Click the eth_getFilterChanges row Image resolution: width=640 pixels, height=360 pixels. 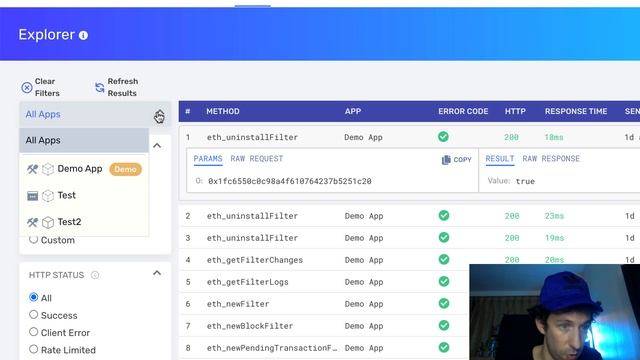[x=409, y=260]
